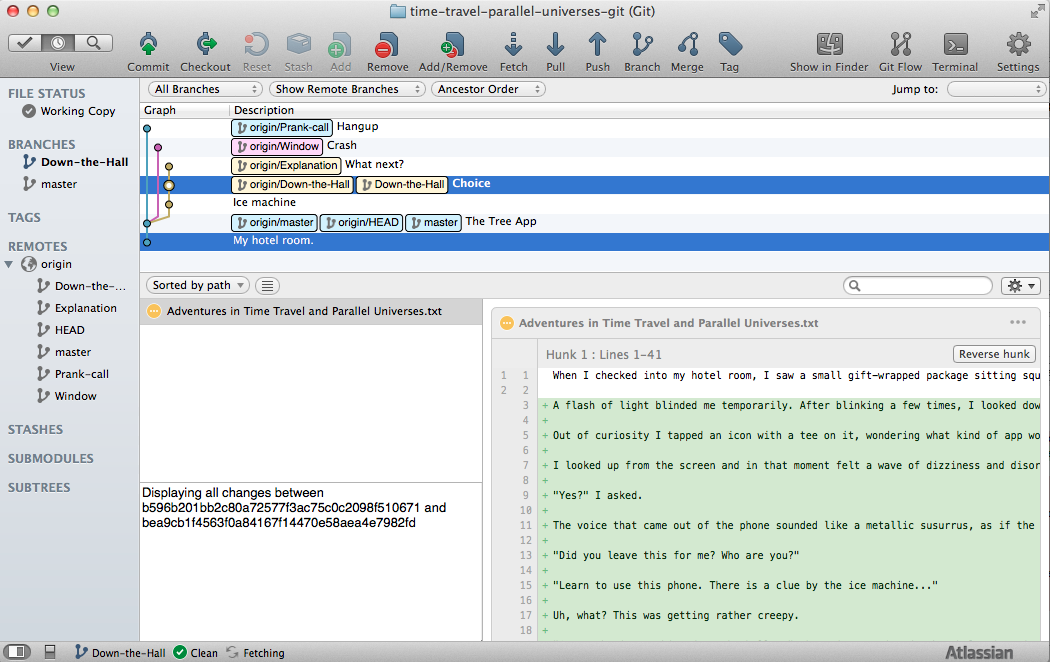Select the Down-the-Hall local branch
The height and width of the screenshot is (662, 1050).
pos(76,162)
